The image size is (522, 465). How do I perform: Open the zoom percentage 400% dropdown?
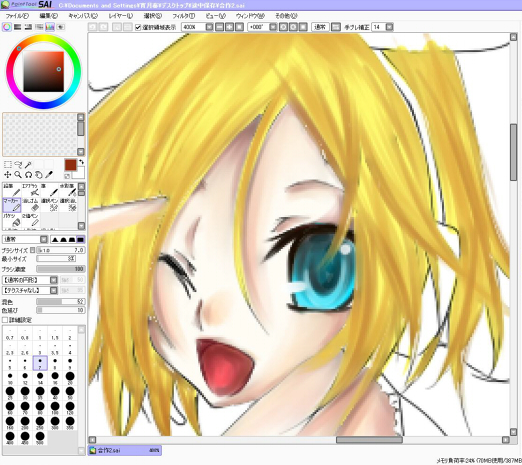pos(209,27)
